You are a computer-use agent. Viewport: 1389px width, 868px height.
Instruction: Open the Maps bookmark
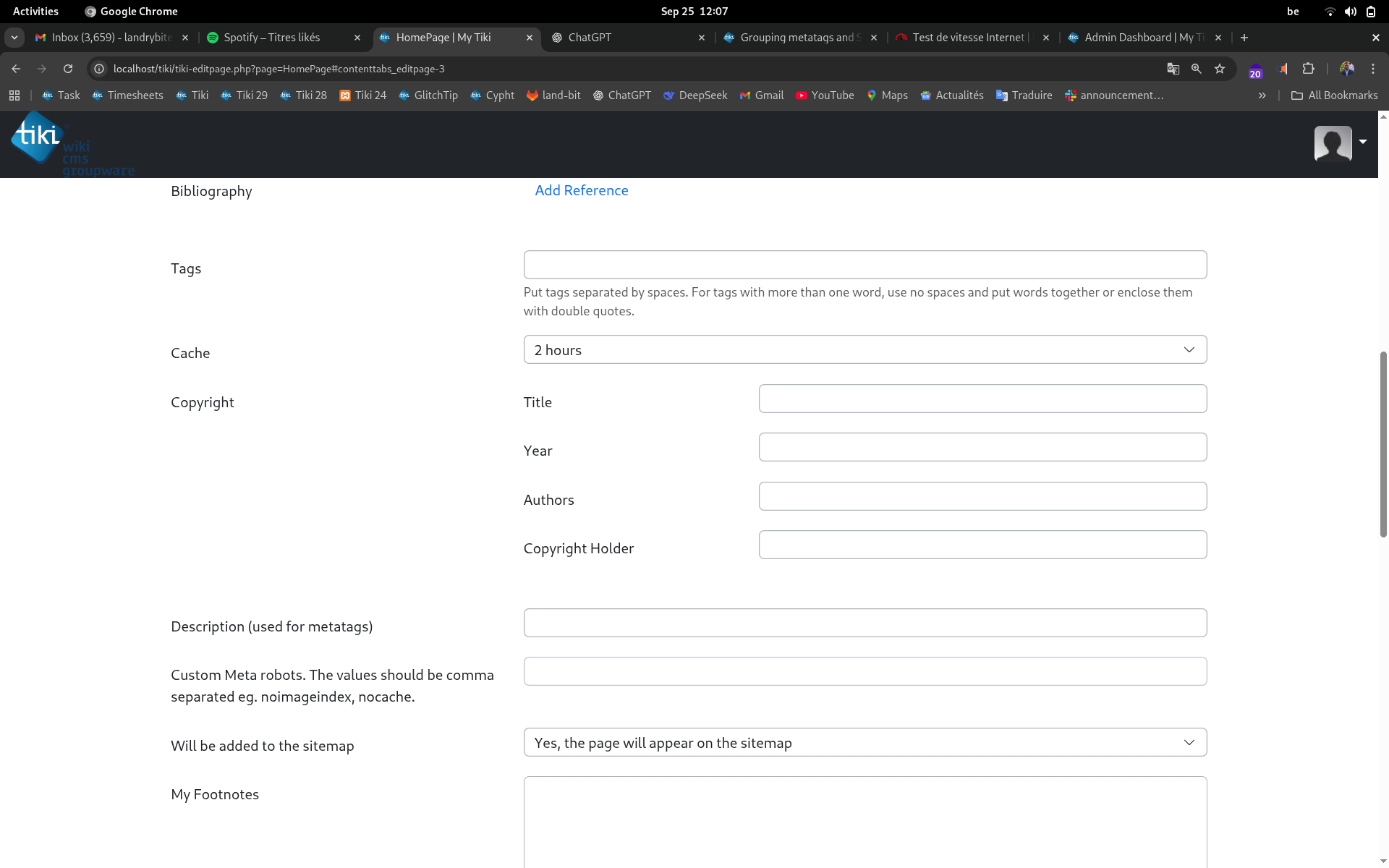[887, 95]
